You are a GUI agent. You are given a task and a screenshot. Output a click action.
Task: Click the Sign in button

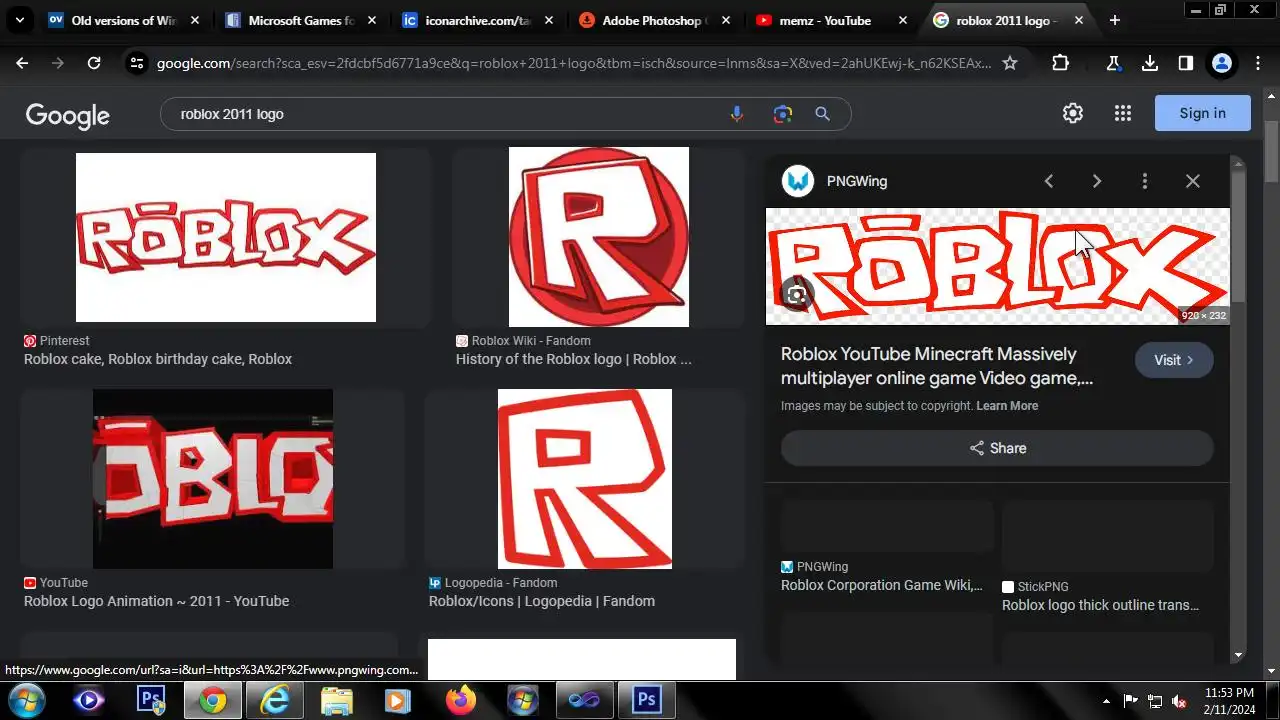(x=1203, y=113)
